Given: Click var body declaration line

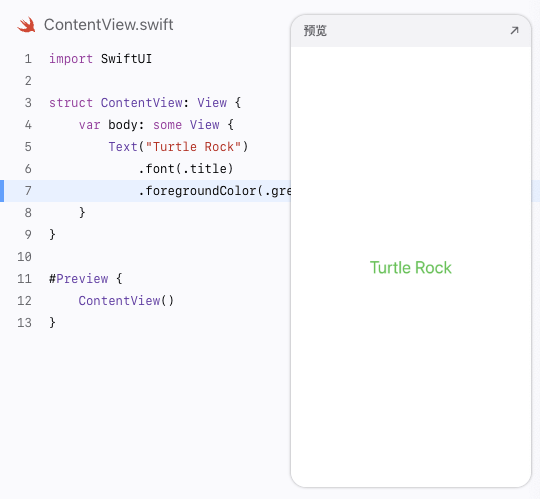Looking at the screenshot, I should coord(156,125).
